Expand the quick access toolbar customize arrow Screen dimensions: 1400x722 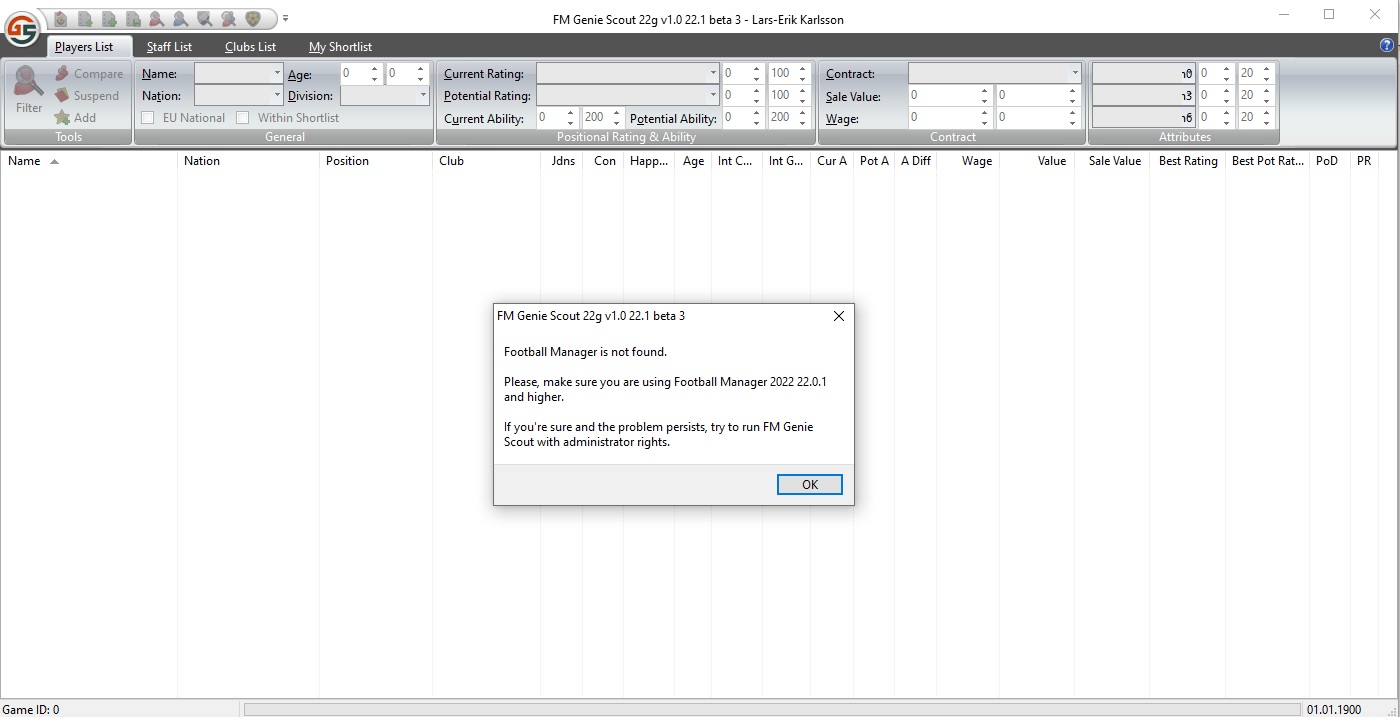point(285,19)
